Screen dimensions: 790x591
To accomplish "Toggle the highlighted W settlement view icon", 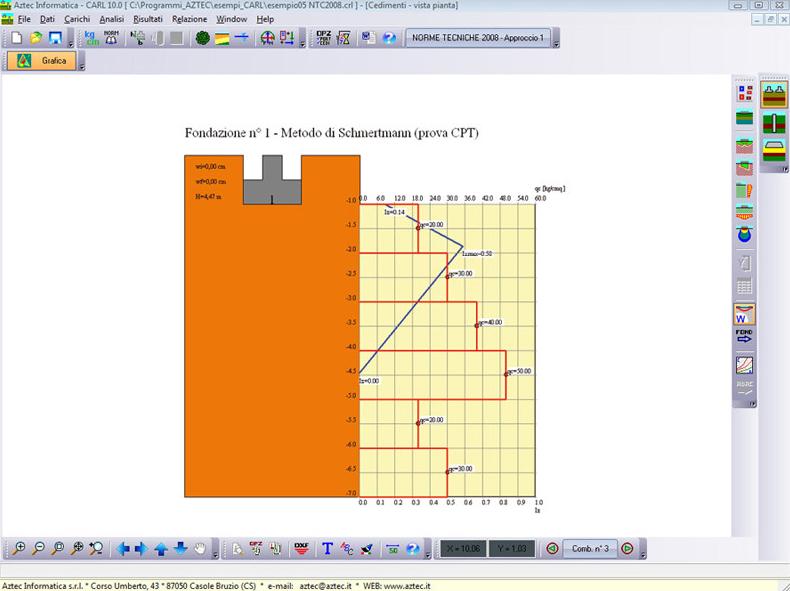I will [744, 313].
